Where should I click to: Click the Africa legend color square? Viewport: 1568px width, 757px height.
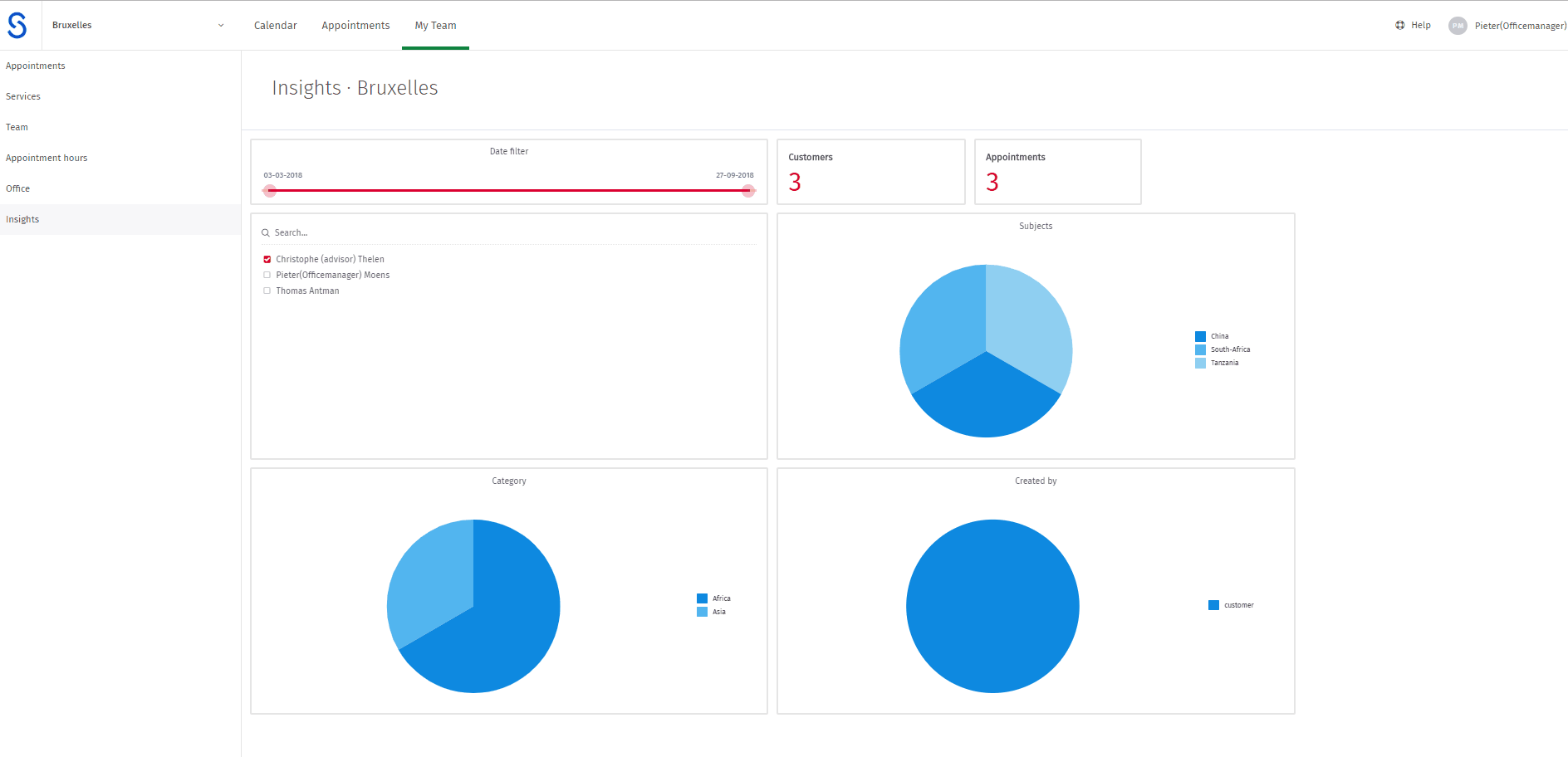point(702,598)
